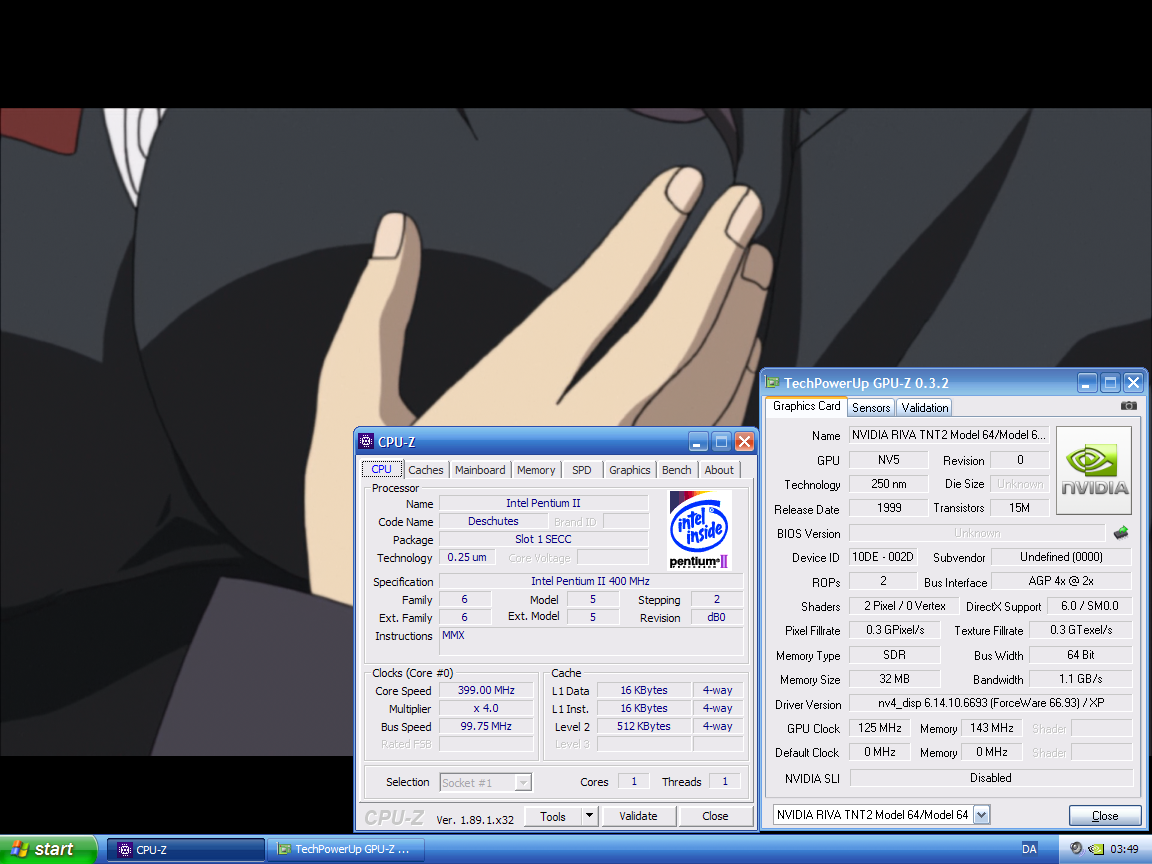This screenshot has width=1152, height=864.
Task: Click the Package value Slot 1 SECC
Action: [x=543, y=539]
